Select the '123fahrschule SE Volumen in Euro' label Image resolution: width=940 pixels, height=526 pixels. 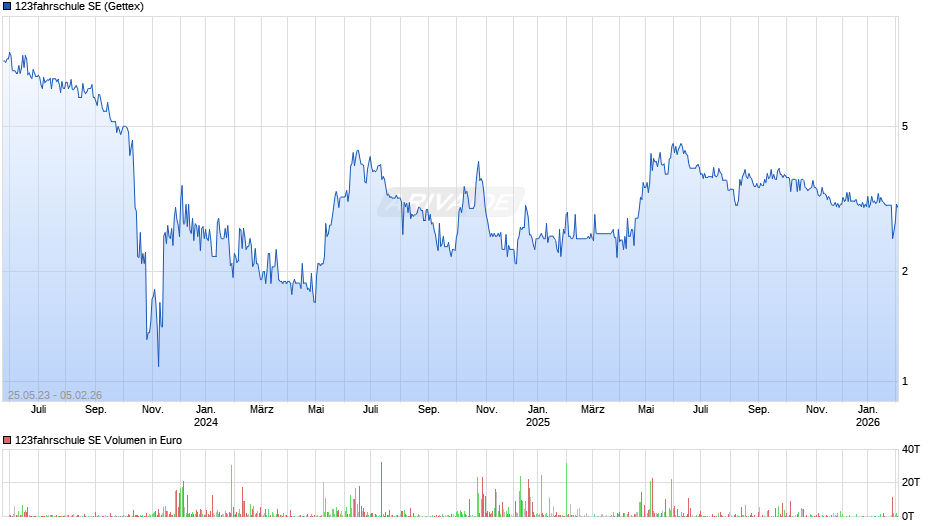click(x=98, y=440)
